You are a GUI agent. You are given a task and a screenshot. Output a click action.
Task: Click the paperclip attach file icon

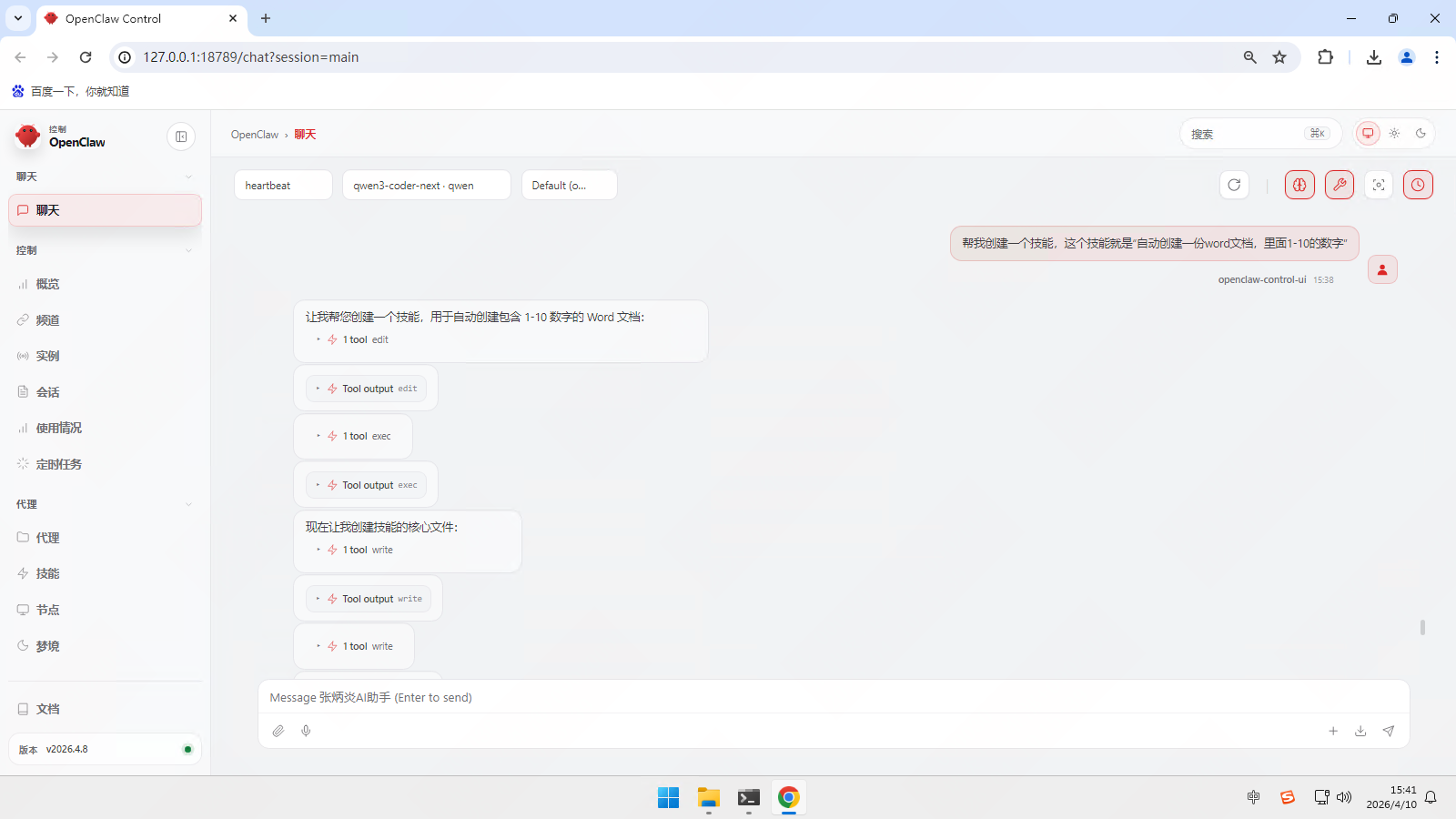tap(278, 731)
